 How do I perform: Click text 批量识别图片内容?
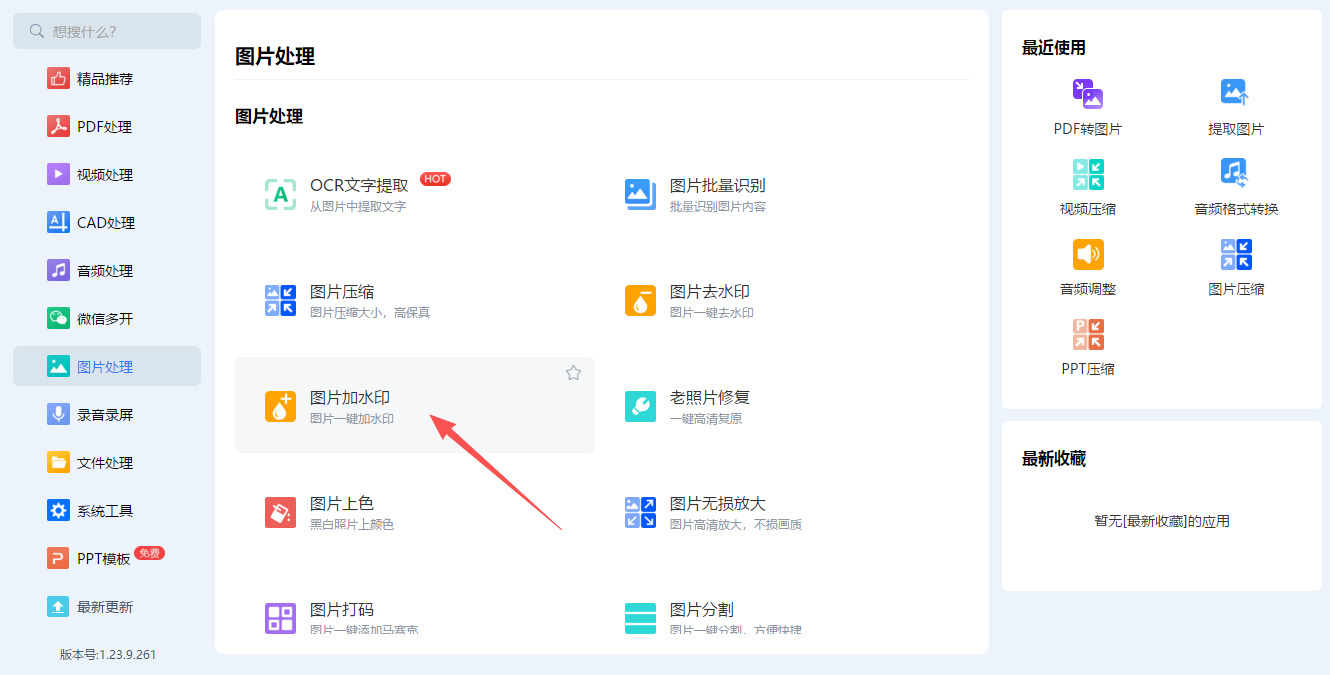(718, 207)
